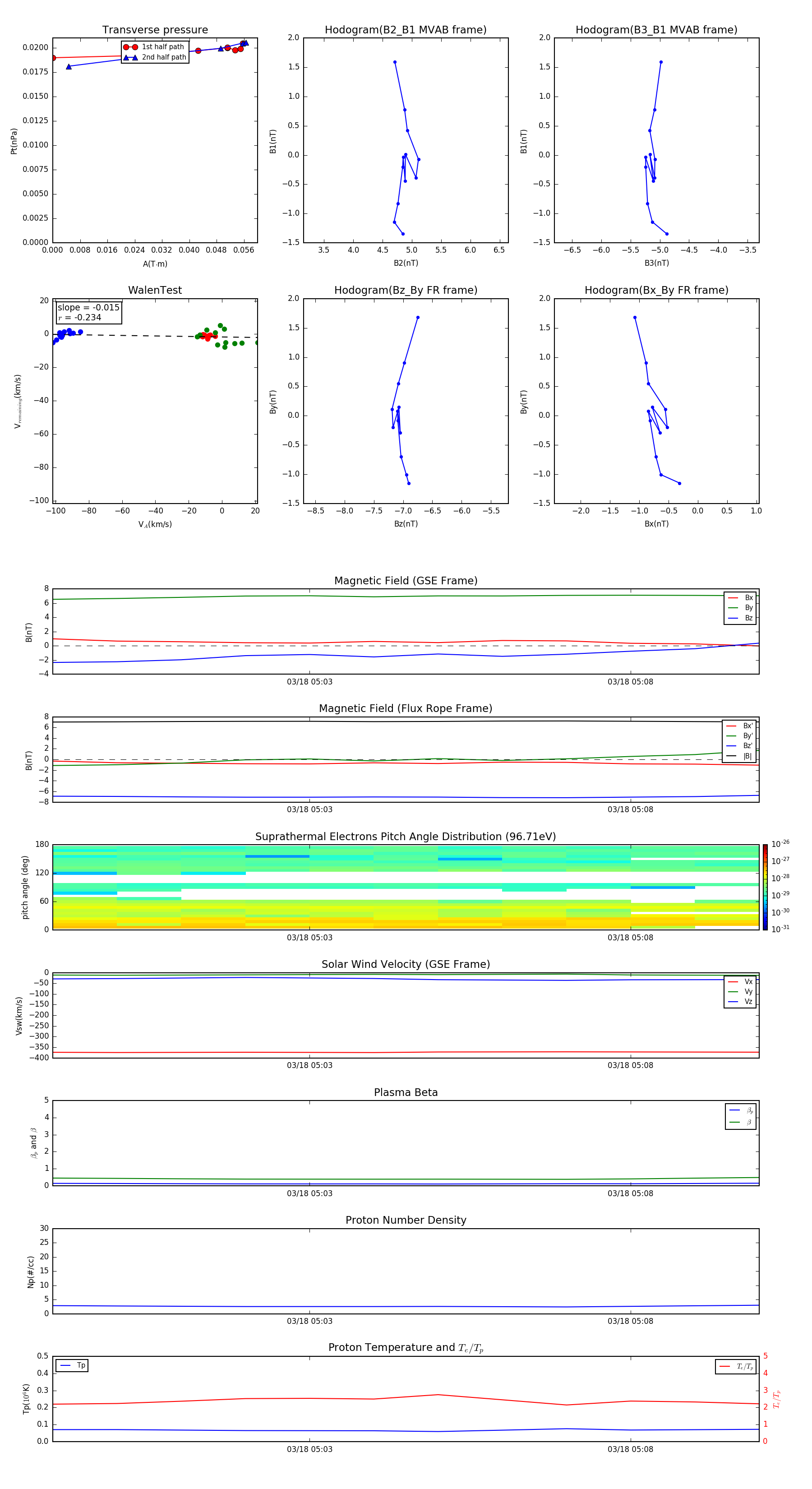The height and width of the screenshot is (1489, 812).
Task: Click the 'VA(km/s)' x-axis label
Action: point(155,524)
